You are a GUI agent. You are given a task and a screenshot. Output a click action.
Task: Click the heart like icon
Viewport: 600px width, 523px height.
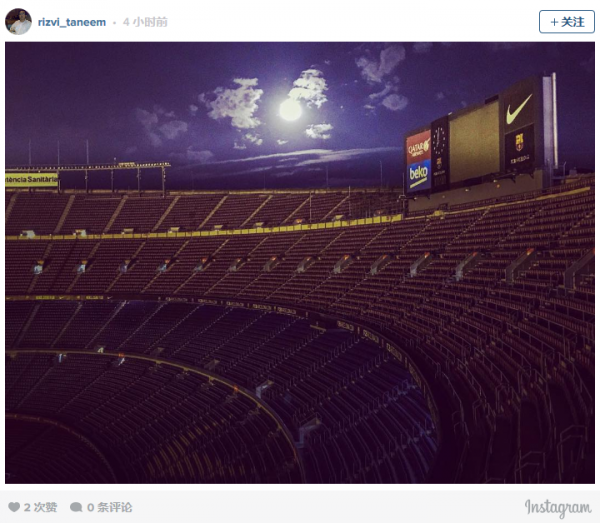[14, 507]
